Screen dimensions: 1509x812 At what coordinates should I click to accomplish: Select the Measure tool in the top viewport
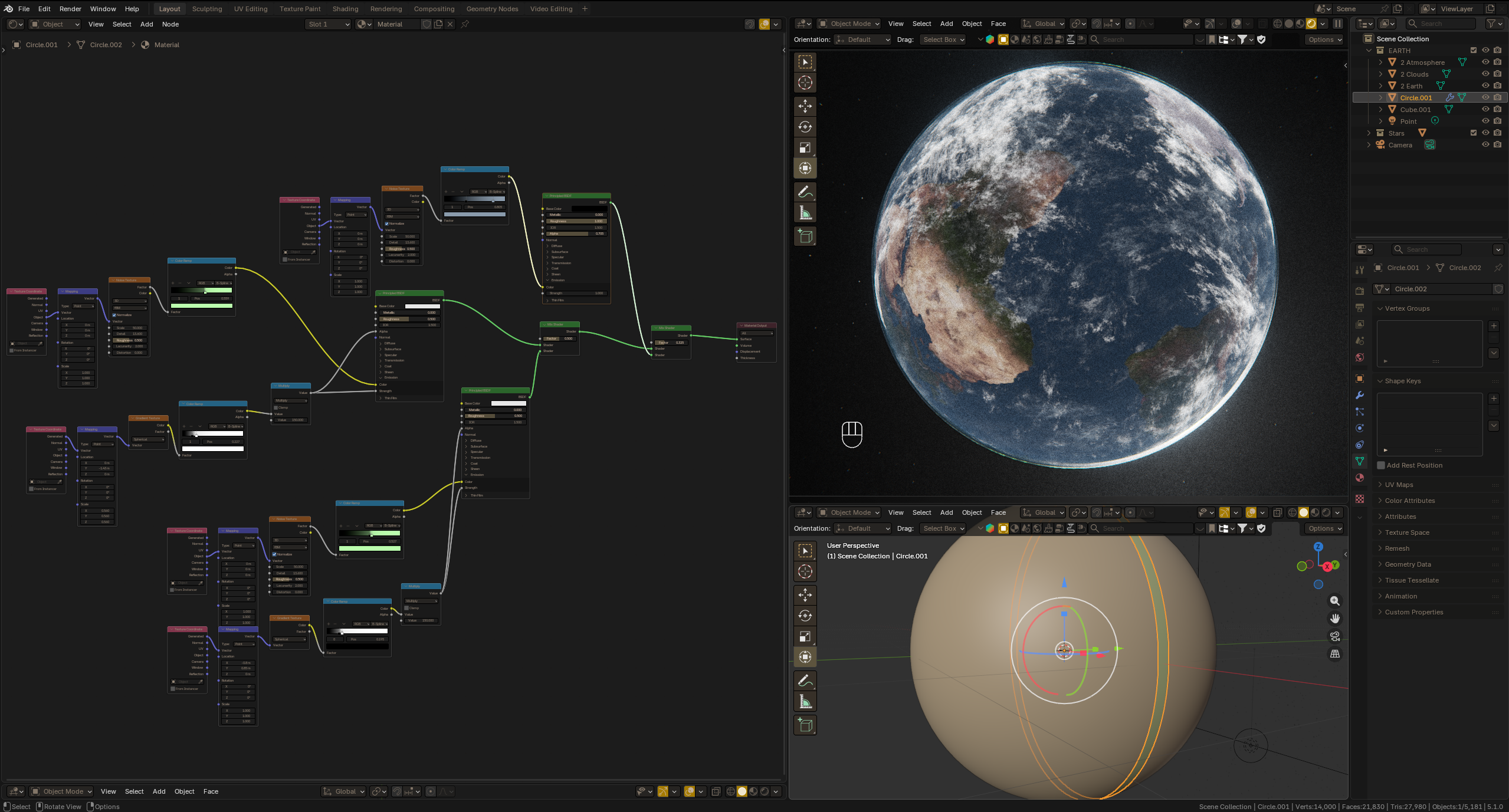point(805,213)
